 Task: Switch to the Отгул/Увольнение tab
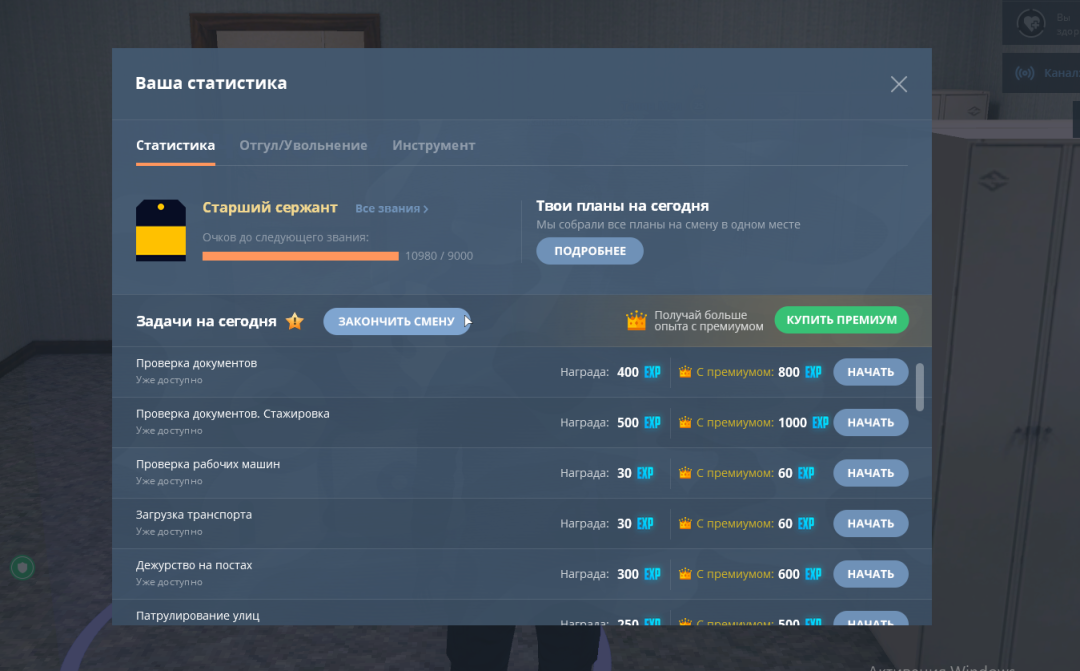(x=303, y=145)
